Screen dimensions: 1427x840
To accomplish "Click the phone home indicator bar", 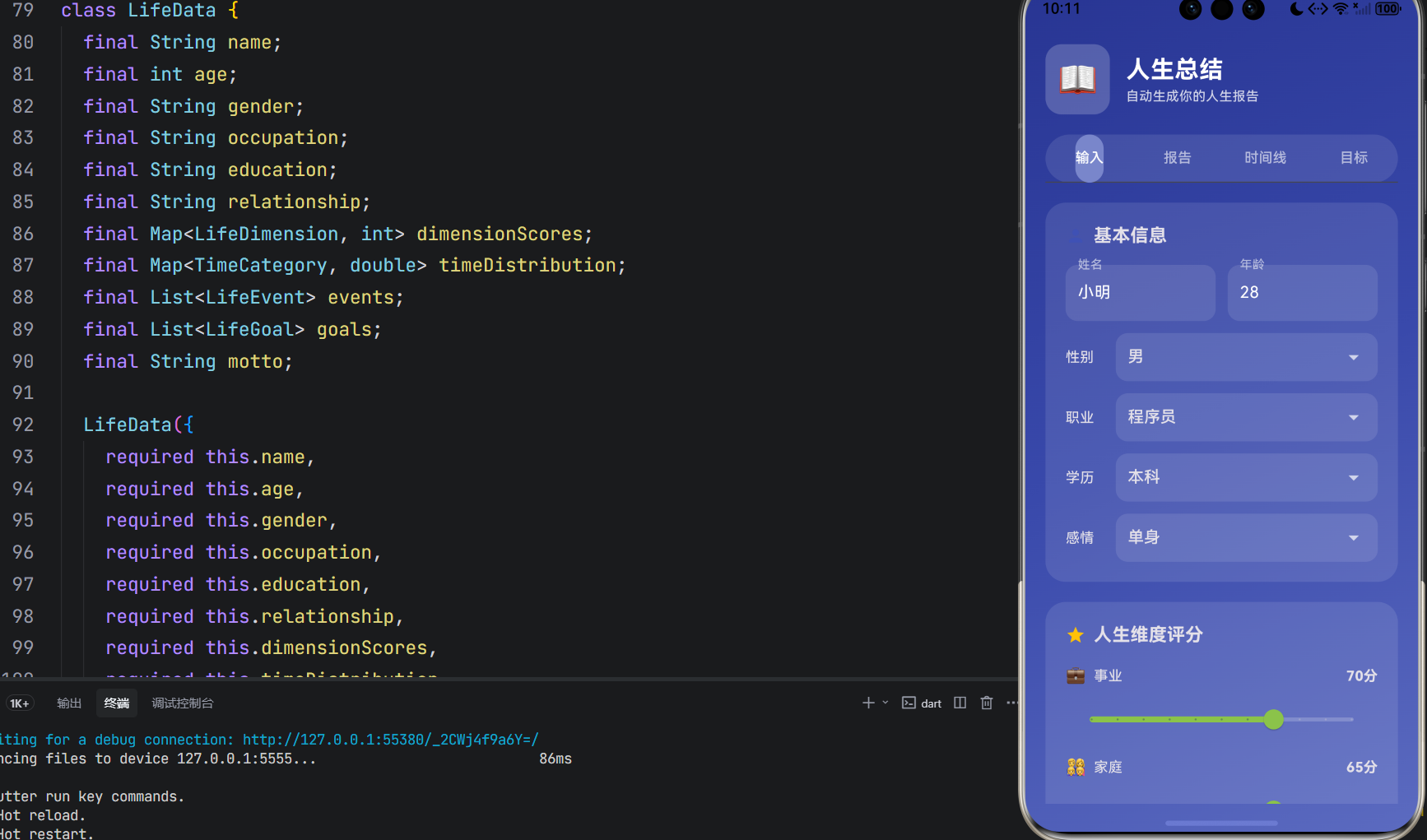I will [x=1221, y=823].
